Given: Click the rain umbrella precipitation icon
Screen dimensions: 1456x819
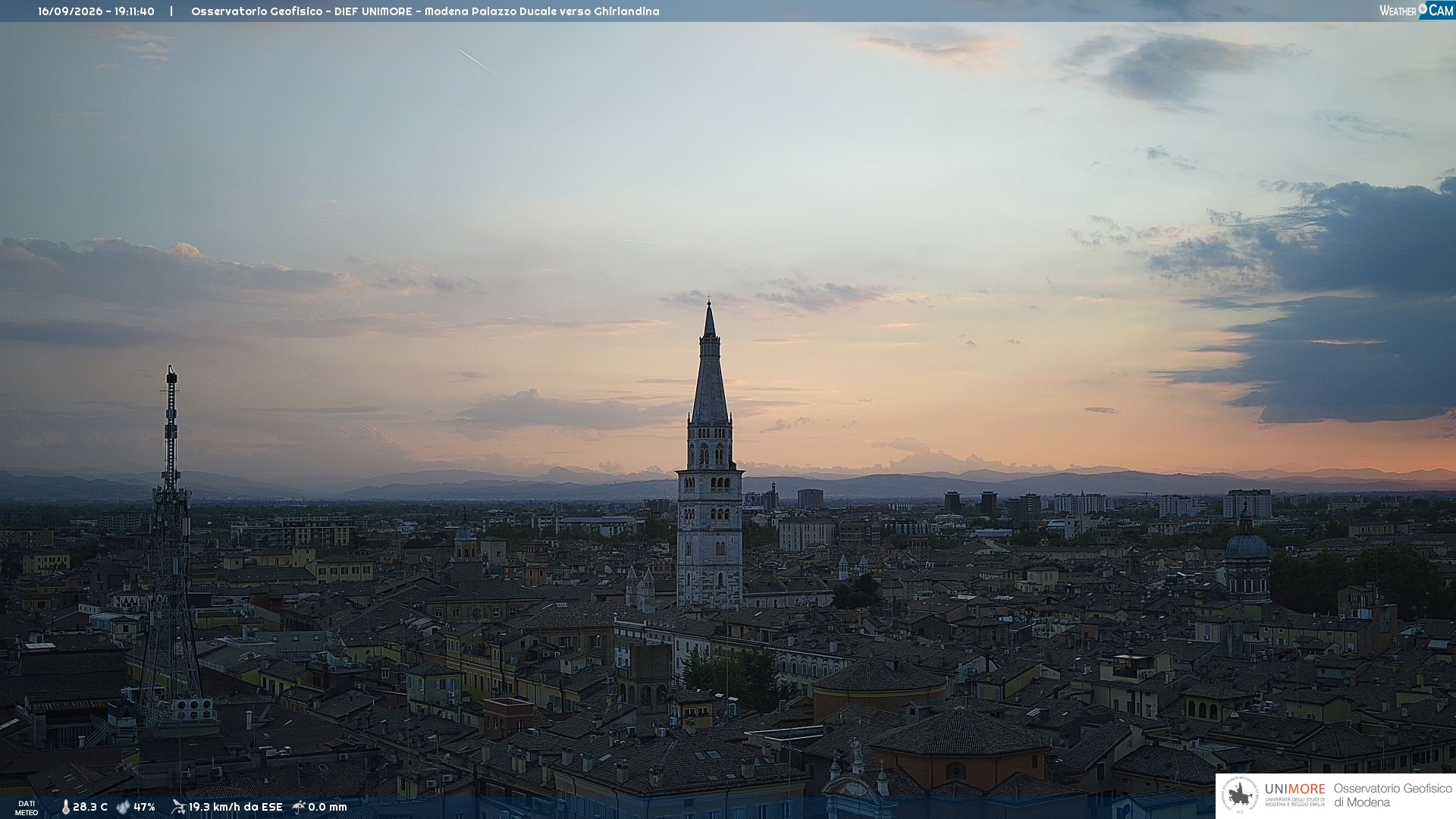Looking at the screenshot, I should [299, 807].
